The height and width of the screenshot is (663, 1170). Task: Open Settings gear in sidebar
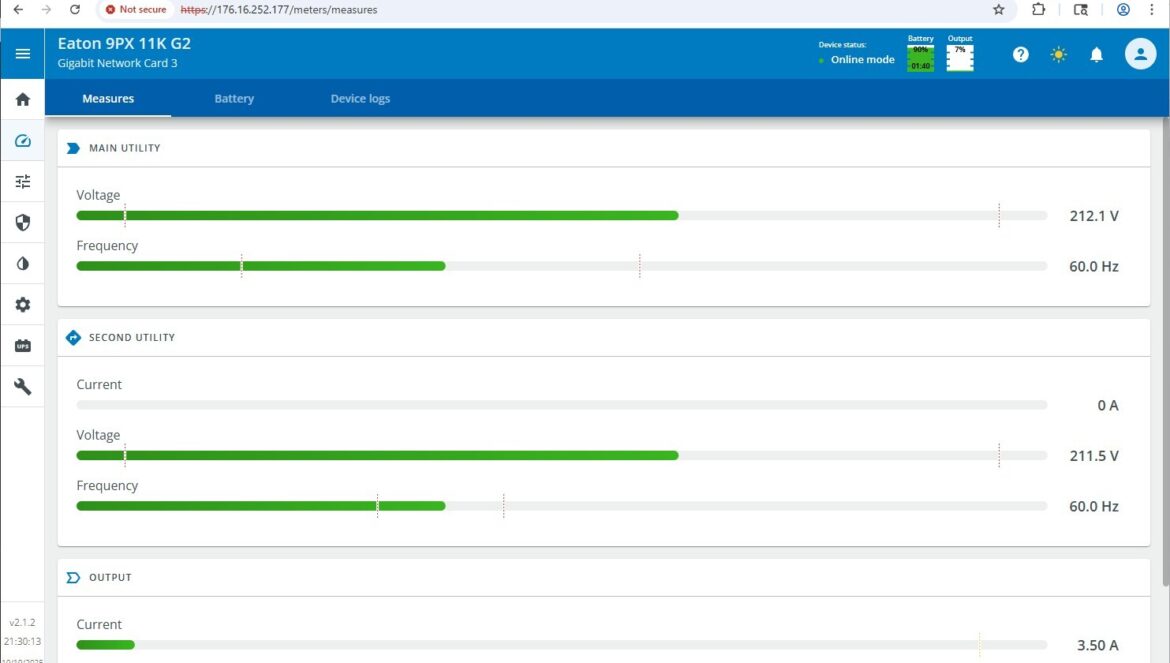22,305
